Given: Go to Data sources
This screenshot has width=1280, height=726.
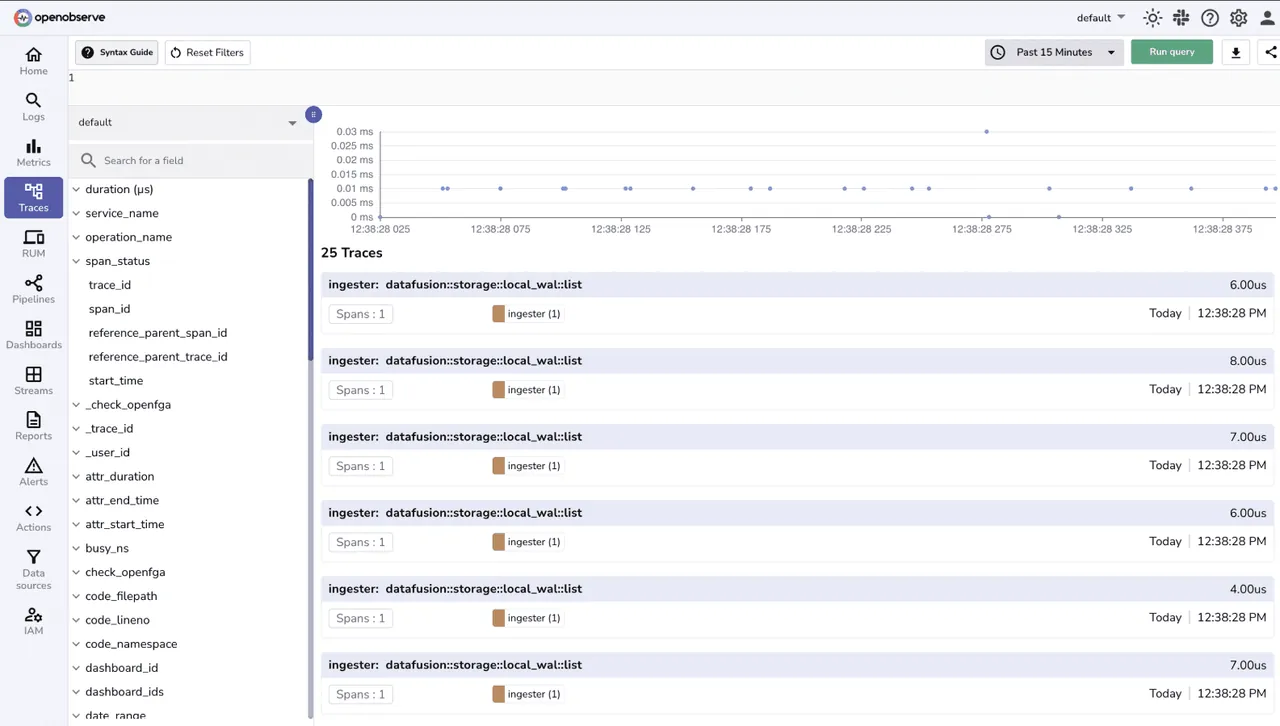Looking at the screenshot, I should (33, 569).
